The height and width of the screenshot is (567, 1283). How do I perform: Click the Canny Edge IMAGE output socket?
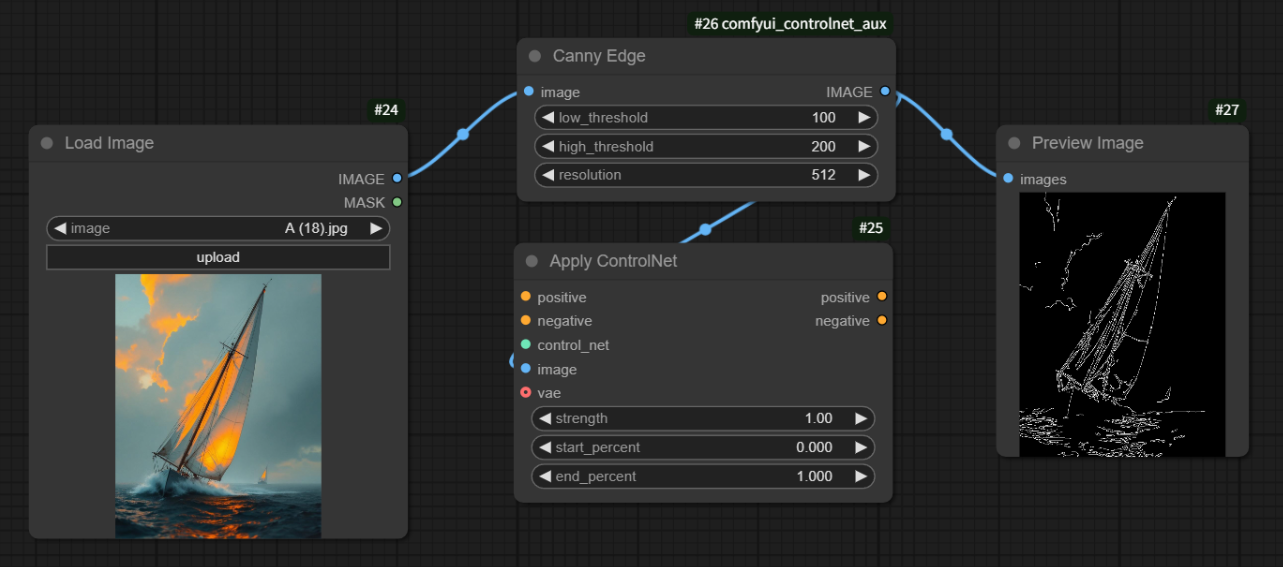click(885, 92)
